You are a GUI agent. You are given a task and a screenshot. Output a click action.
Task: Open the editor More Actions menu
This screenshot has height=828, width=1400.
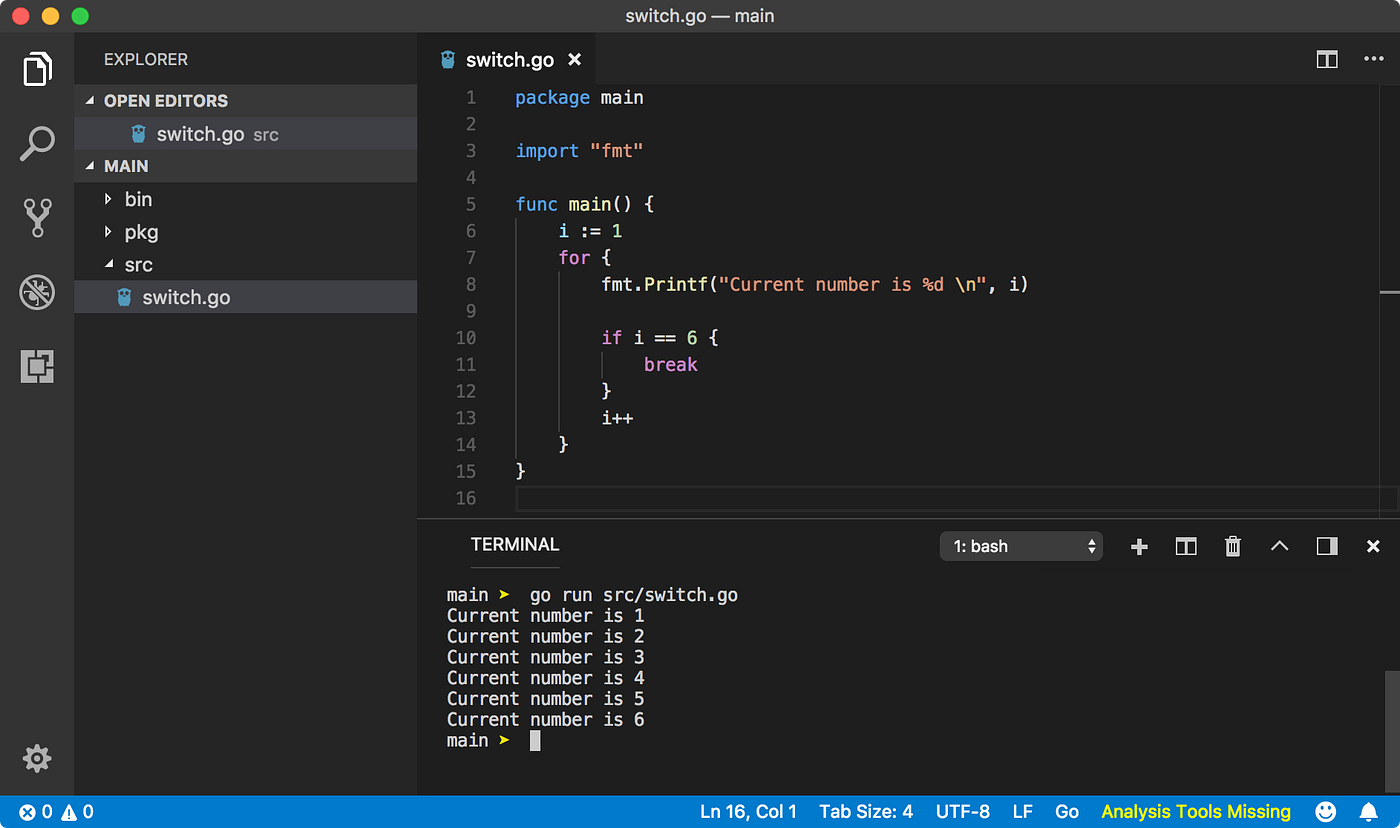point(1374,59)
